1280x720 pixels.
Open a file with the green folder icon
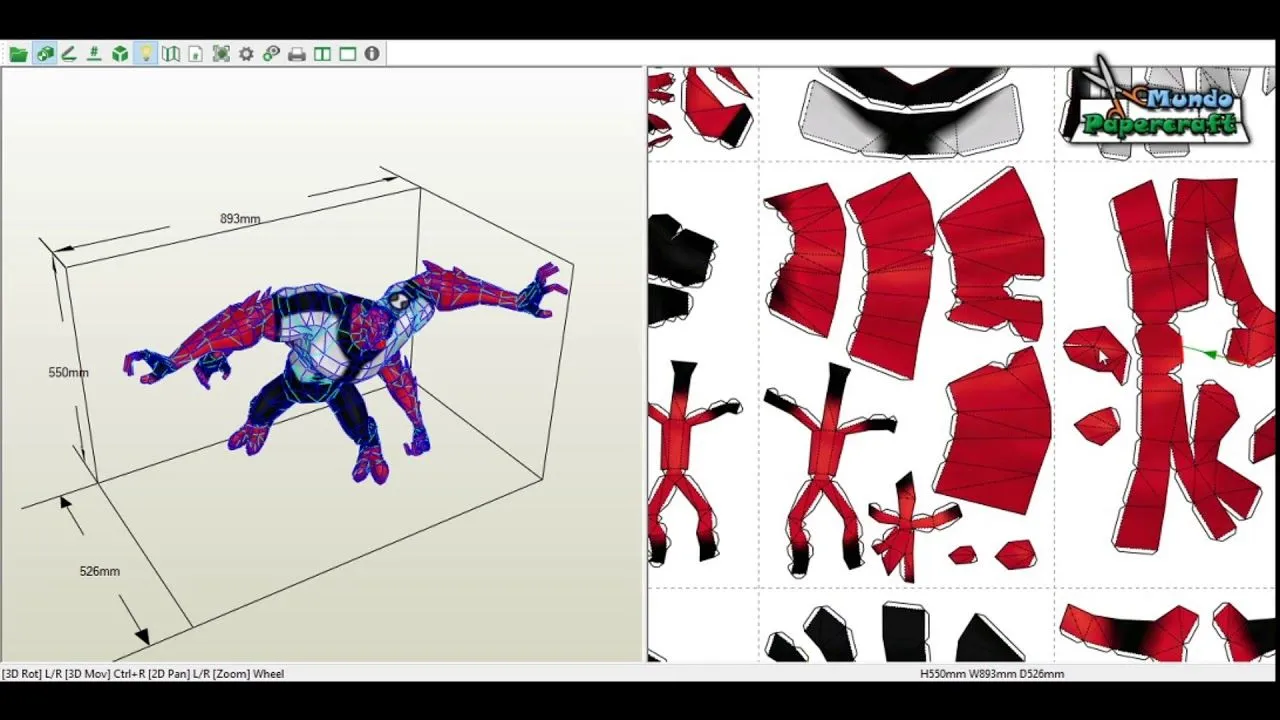pyautogui.click(x=18, y=54)
